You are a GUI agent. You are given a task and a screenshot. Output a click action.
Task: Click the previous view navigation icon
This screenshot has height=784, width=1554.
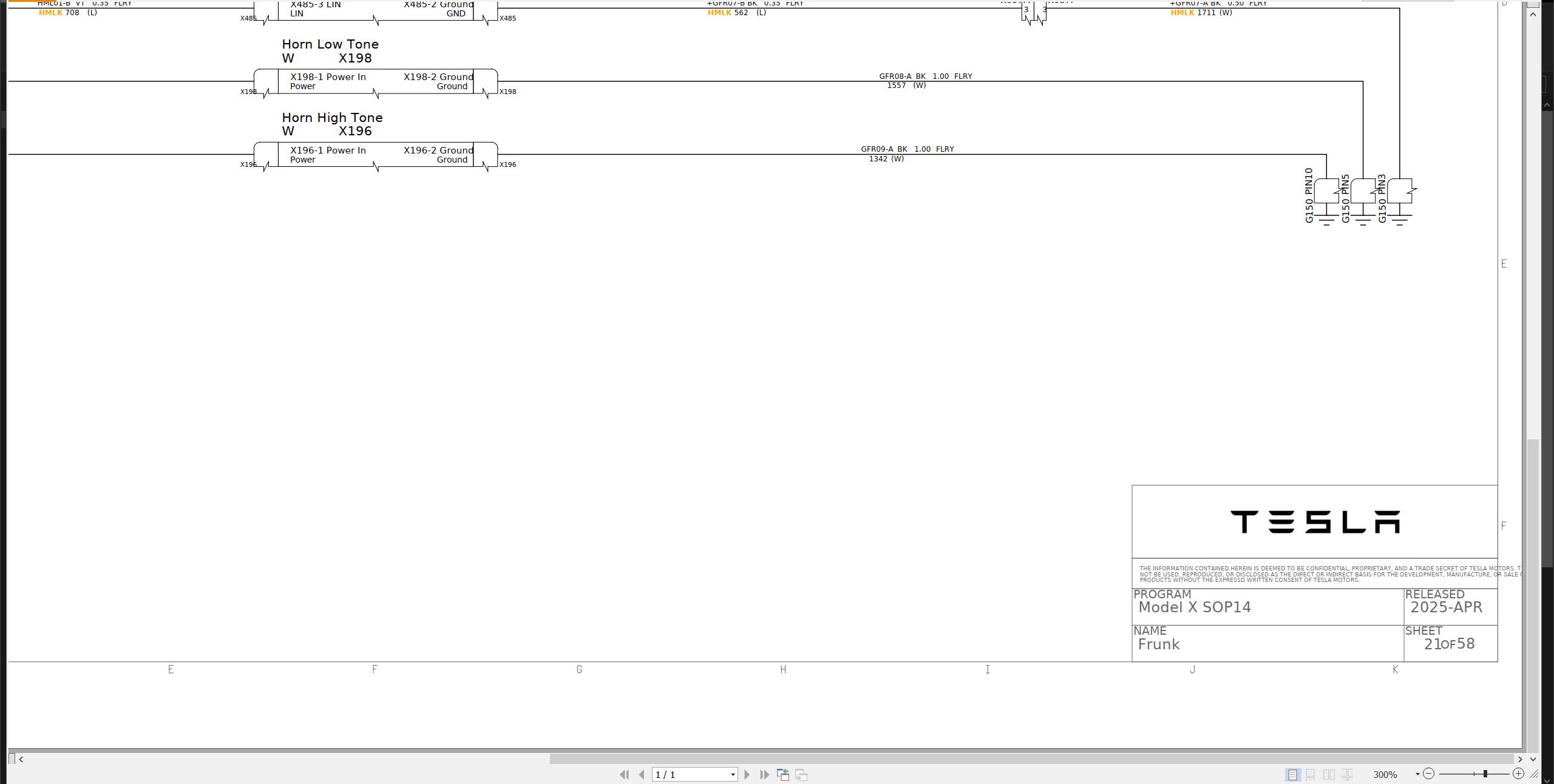coord(783,774)
